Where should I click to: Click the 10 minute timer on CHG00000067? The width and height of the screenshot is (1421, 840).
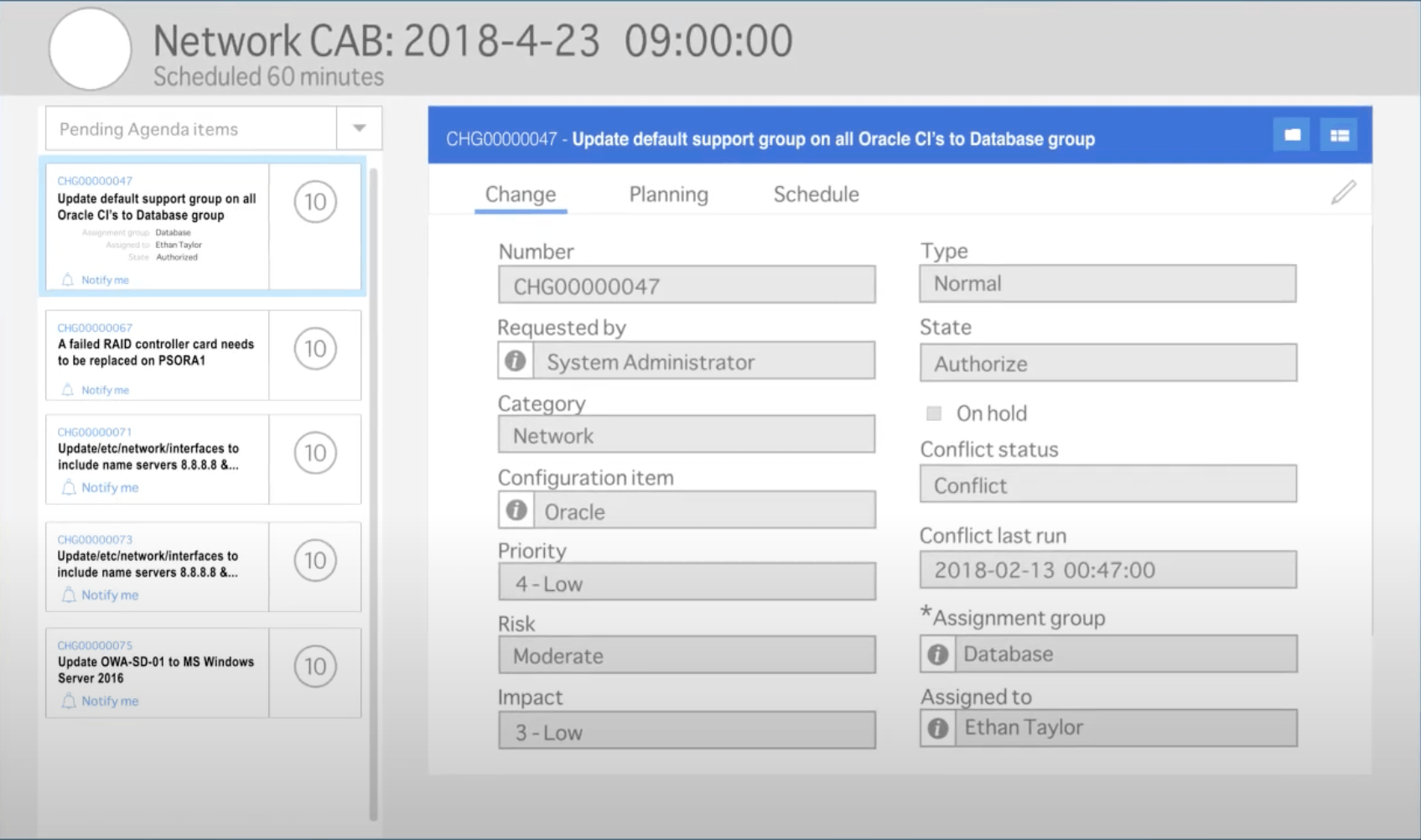point(315,349)
